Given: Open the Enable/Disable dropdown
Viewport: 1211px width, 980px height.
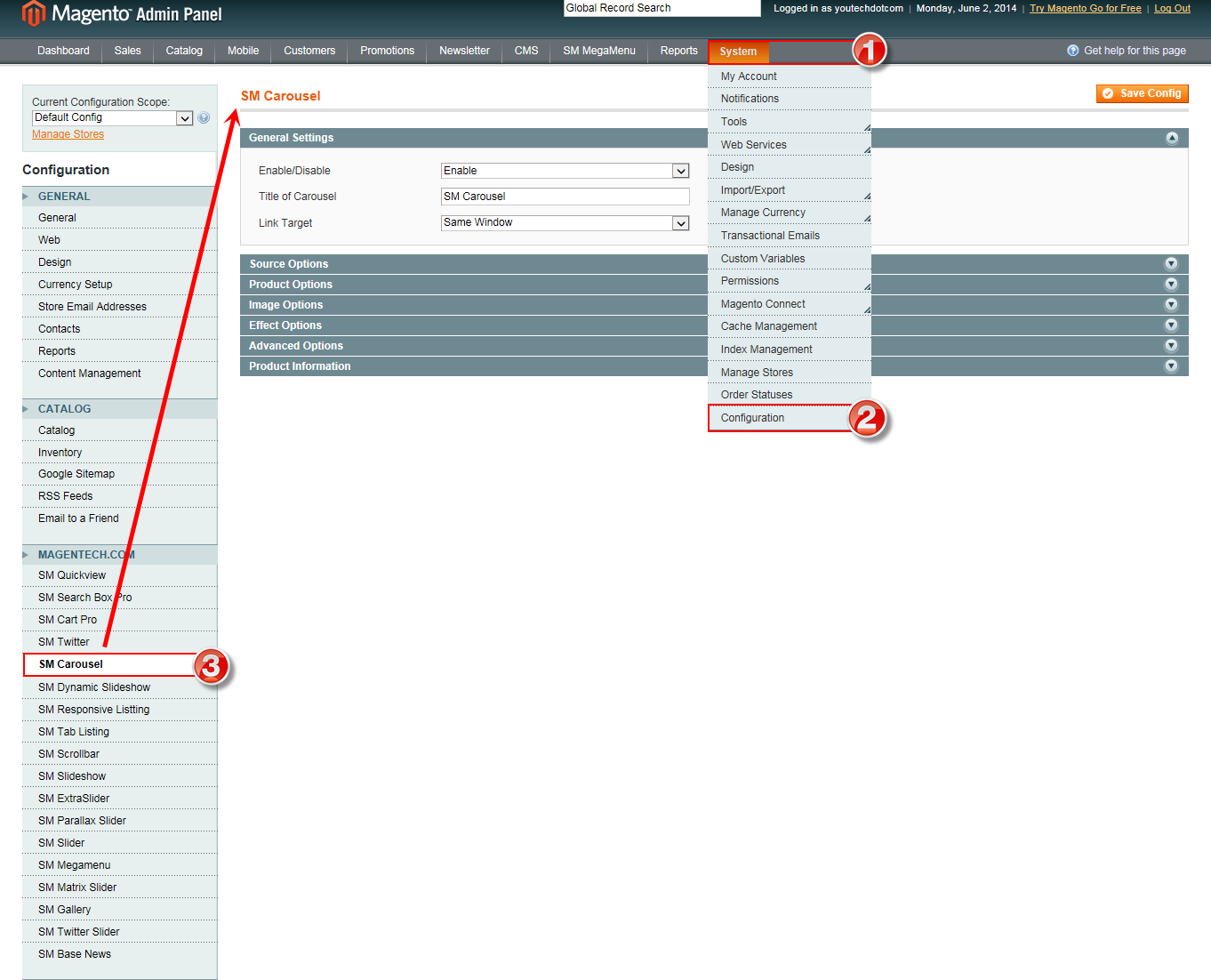Looking at the screenshot, I should (565, 171).
